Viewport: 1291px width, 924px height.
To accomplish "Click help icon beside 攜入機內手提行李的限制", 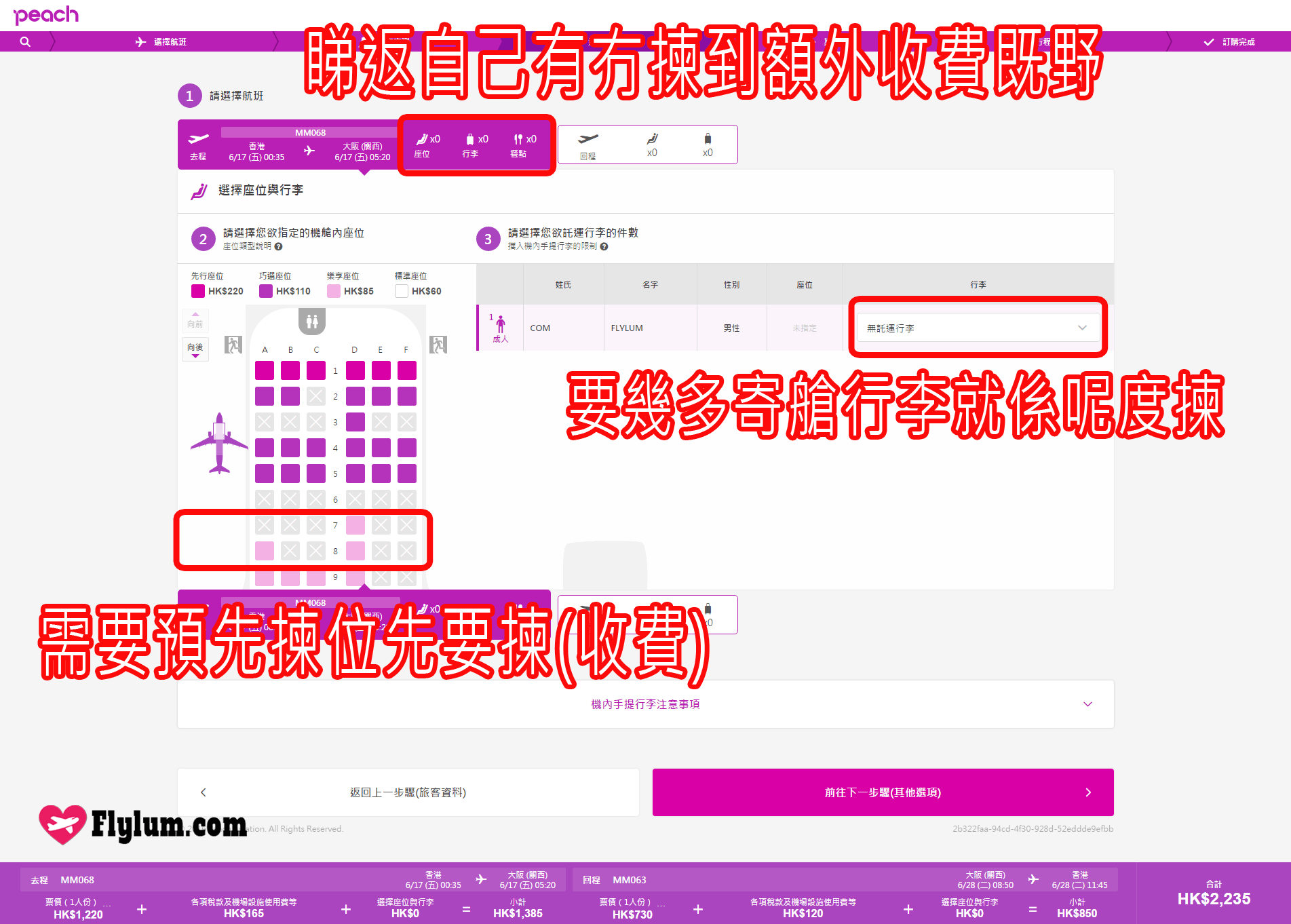I will 604,246.
